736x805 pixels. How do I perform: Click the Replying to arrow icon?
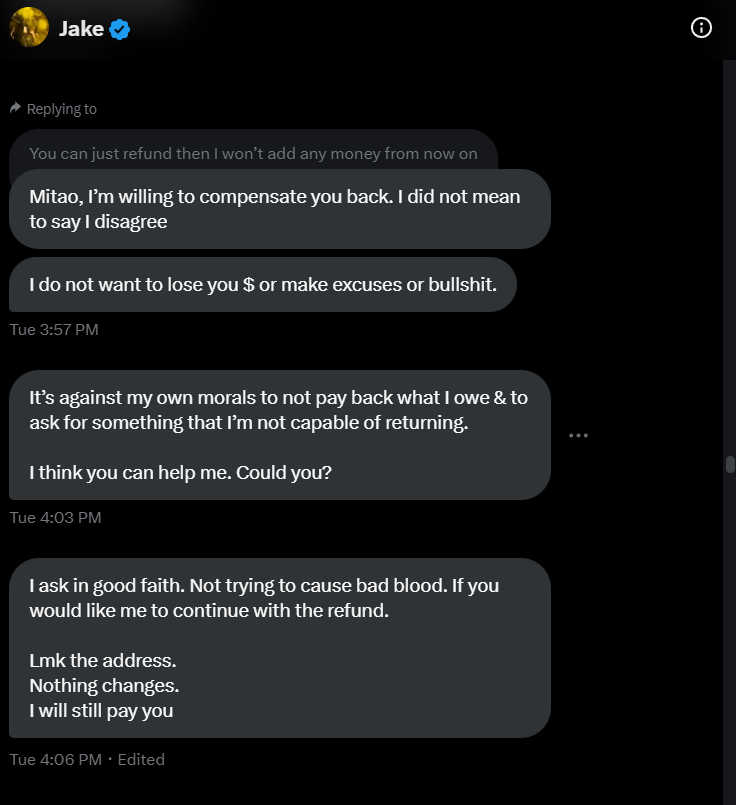point(15,108)
